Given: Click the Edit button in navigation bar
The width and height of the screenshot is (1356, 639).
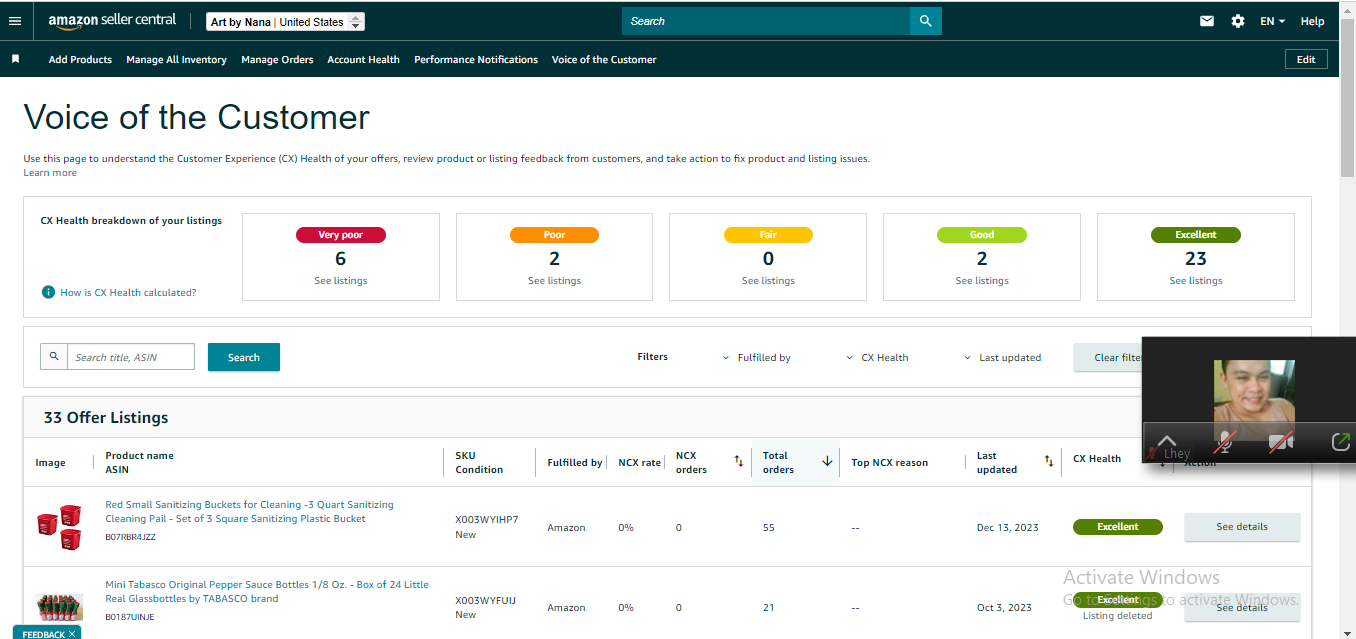Looking at the screenshot, I should (1306, 59).
